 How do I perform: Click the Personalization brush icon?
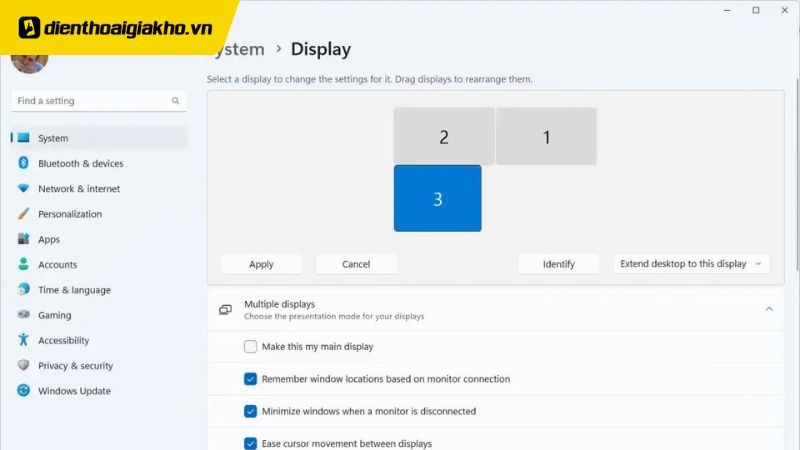(23, 213)
